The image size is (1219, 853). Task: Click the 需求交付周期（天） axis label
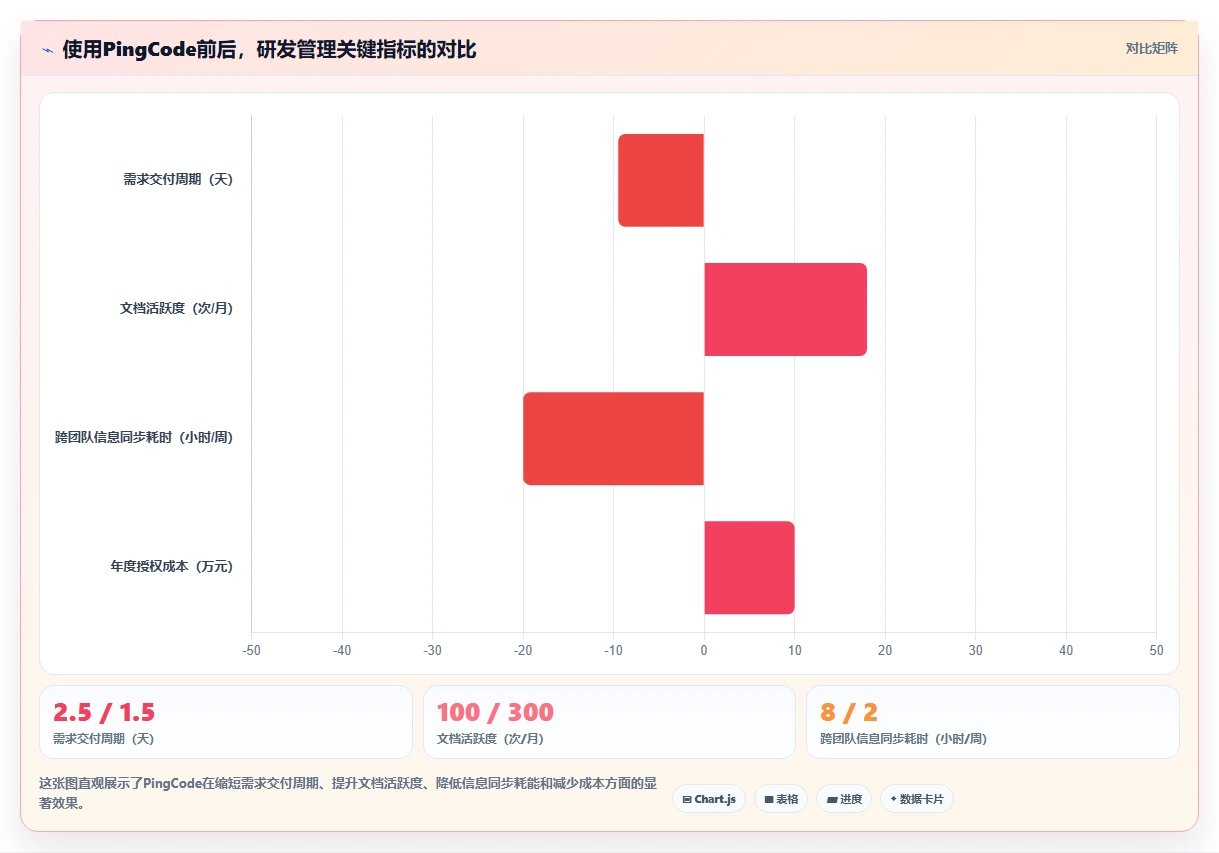click(x=178, y=180)
